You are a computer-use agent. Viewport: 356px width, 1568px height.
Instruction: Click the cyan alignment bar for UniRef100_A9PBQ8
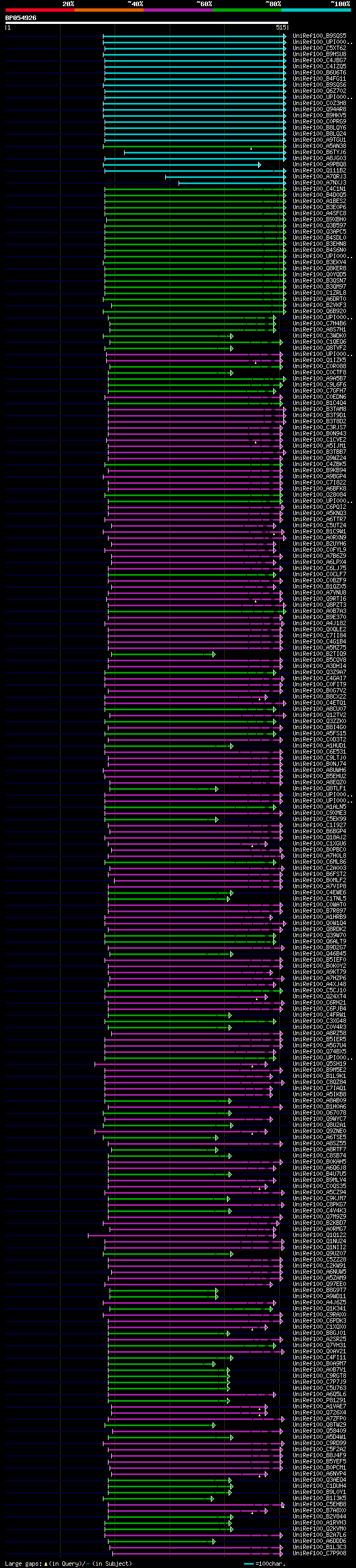click(182, 165)
